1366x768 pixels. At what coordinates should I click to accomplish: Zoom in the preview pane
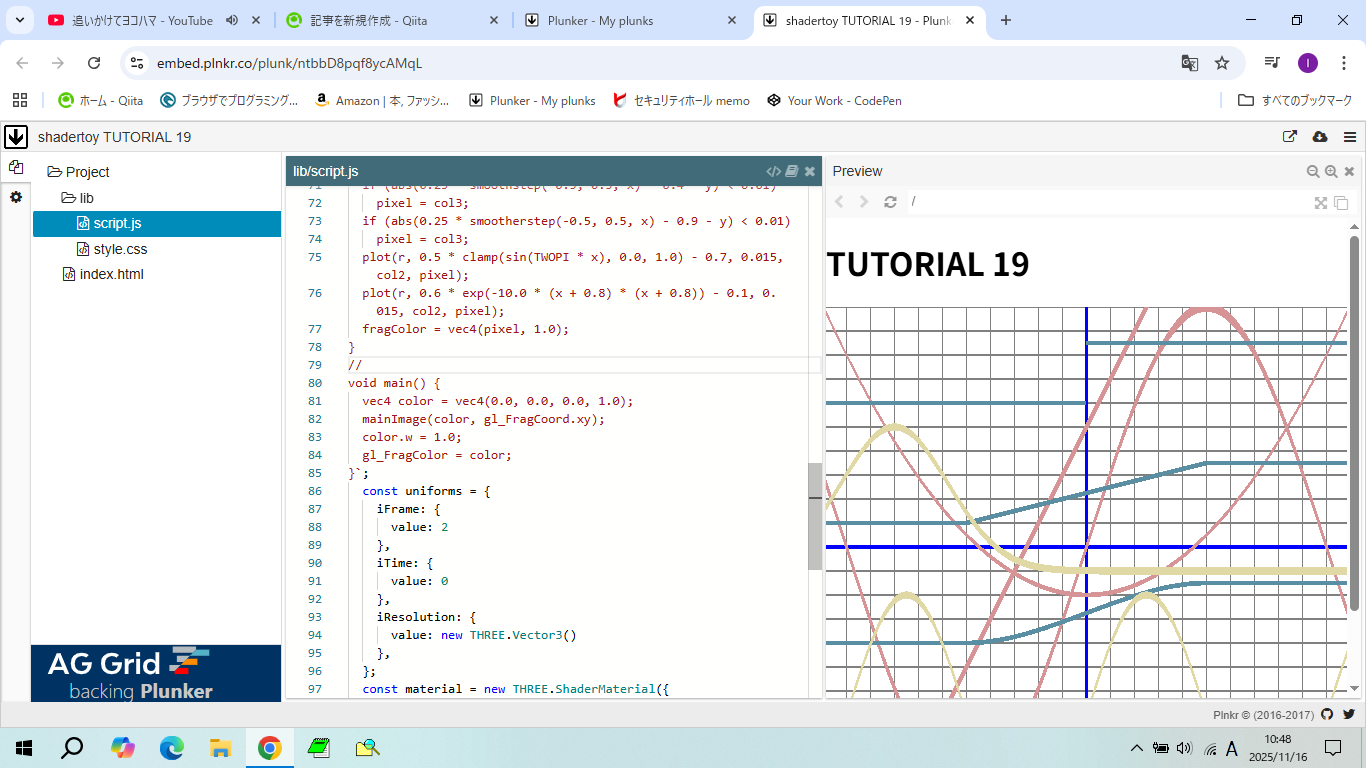[1331, 171]
